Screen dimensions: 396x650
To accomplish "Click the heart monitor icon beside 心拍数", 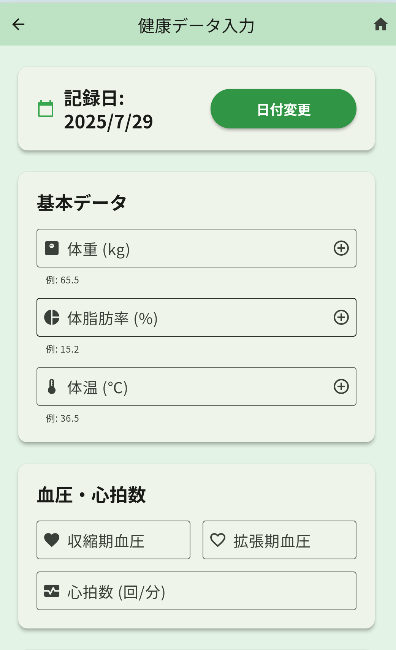I will coord(52,591).
